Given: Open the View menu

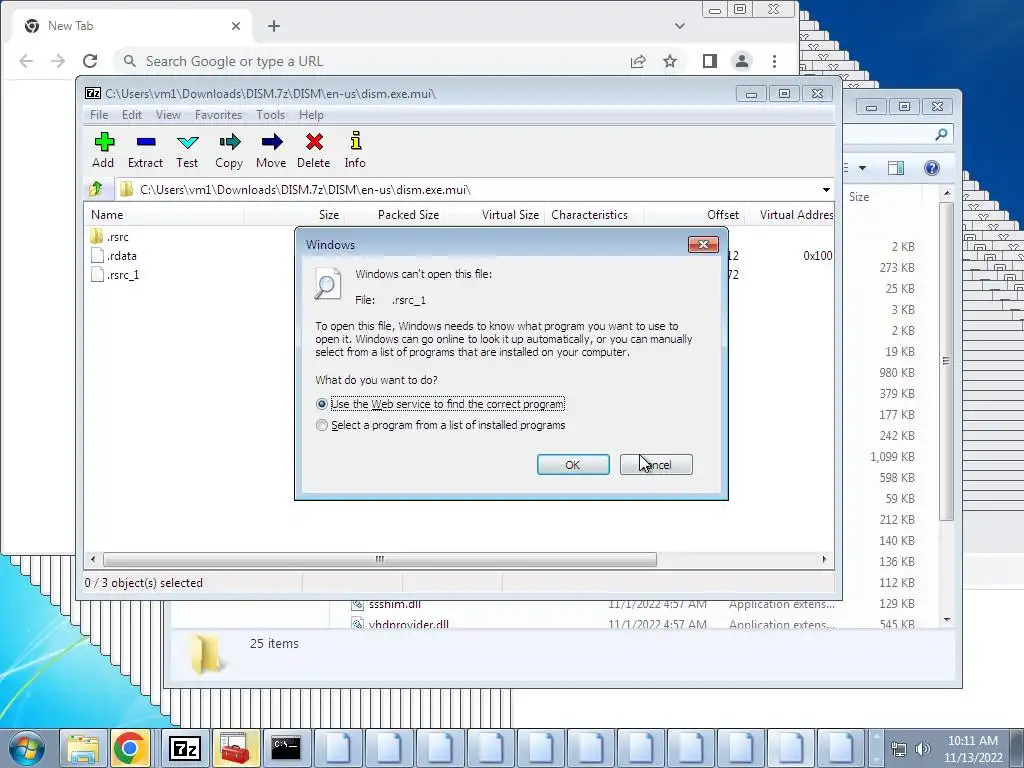Looking at the screenshot, I should click(168, 115).
